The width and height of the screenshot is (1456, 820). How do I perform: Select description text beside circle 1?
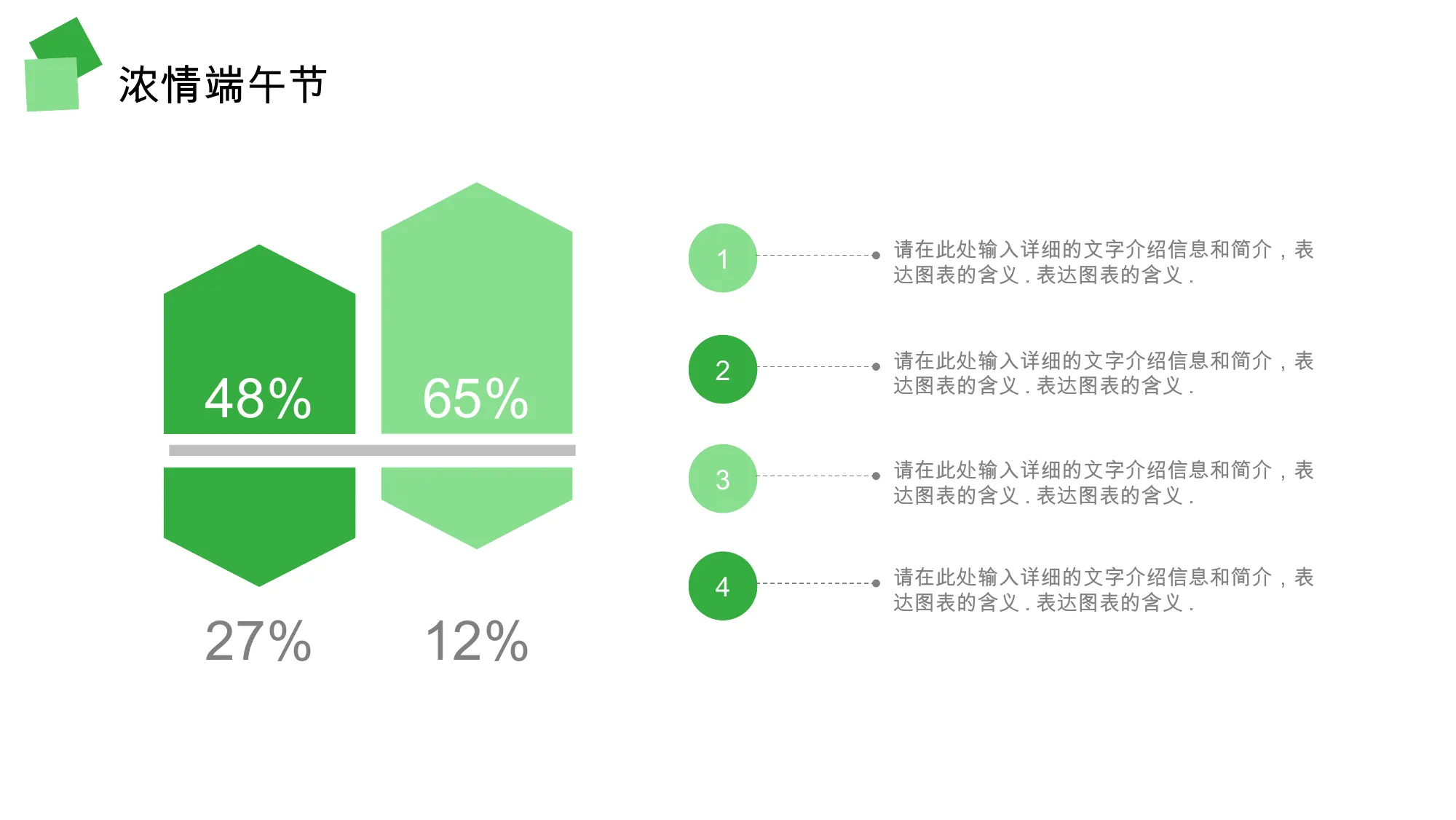[x=1103, y=262]
